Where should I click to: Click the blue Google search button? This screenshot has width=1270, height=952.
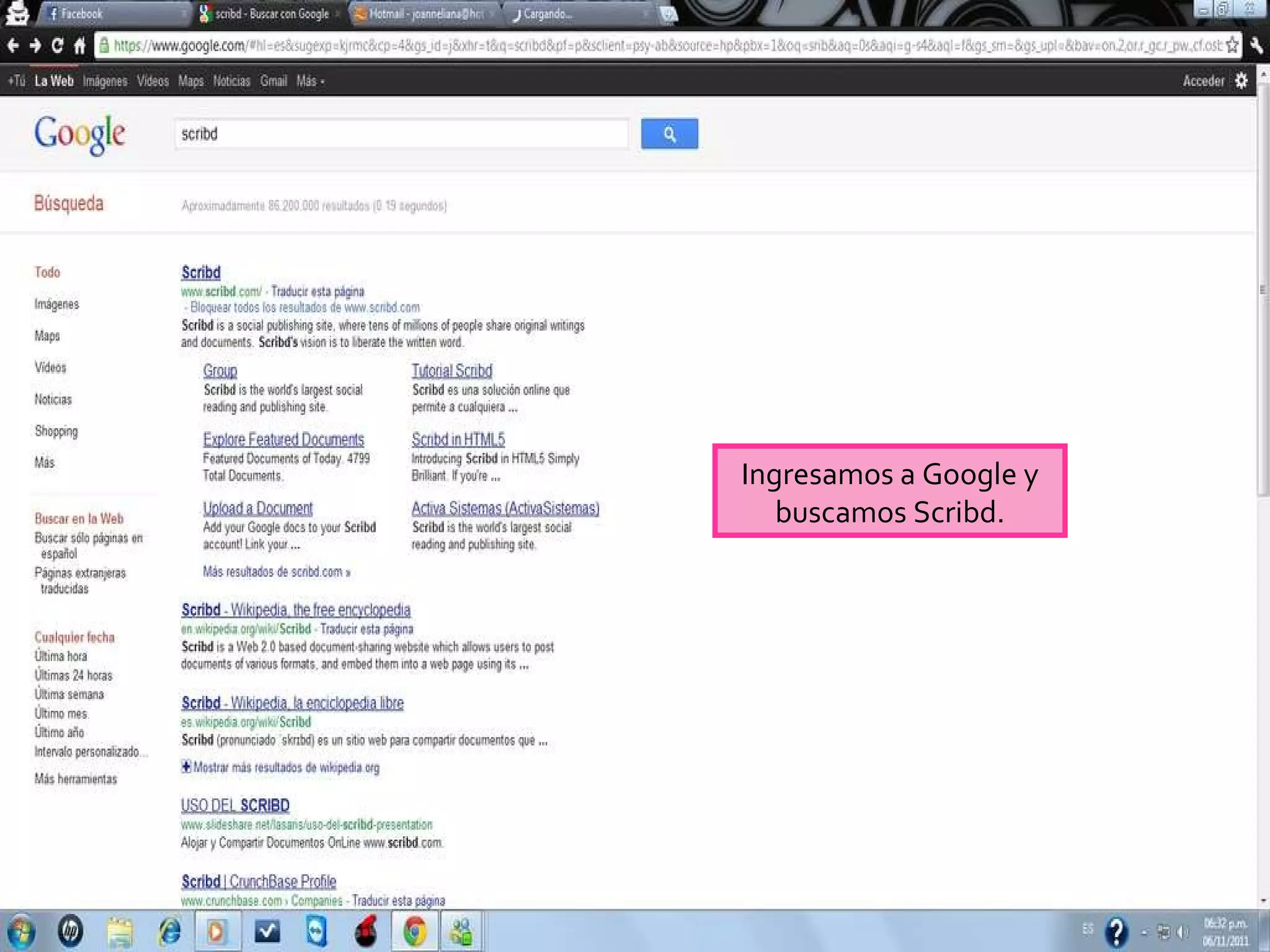coord(669,133)
